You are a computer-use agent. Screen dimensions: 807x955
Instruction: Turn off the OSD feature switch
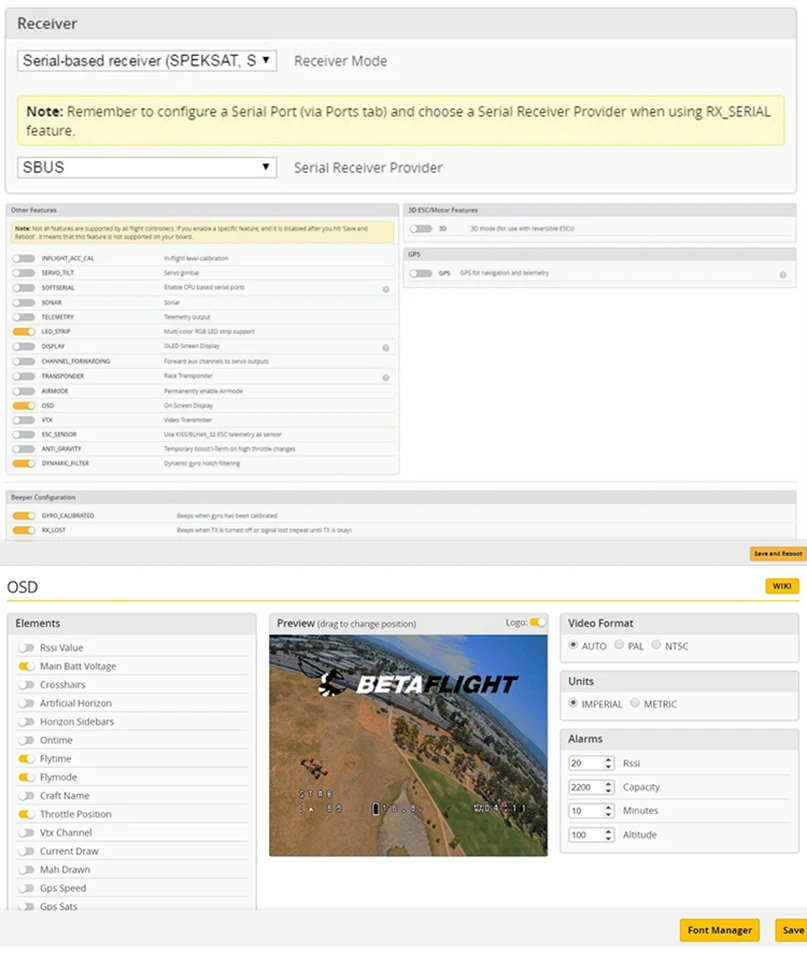click(x=24, y=406)
